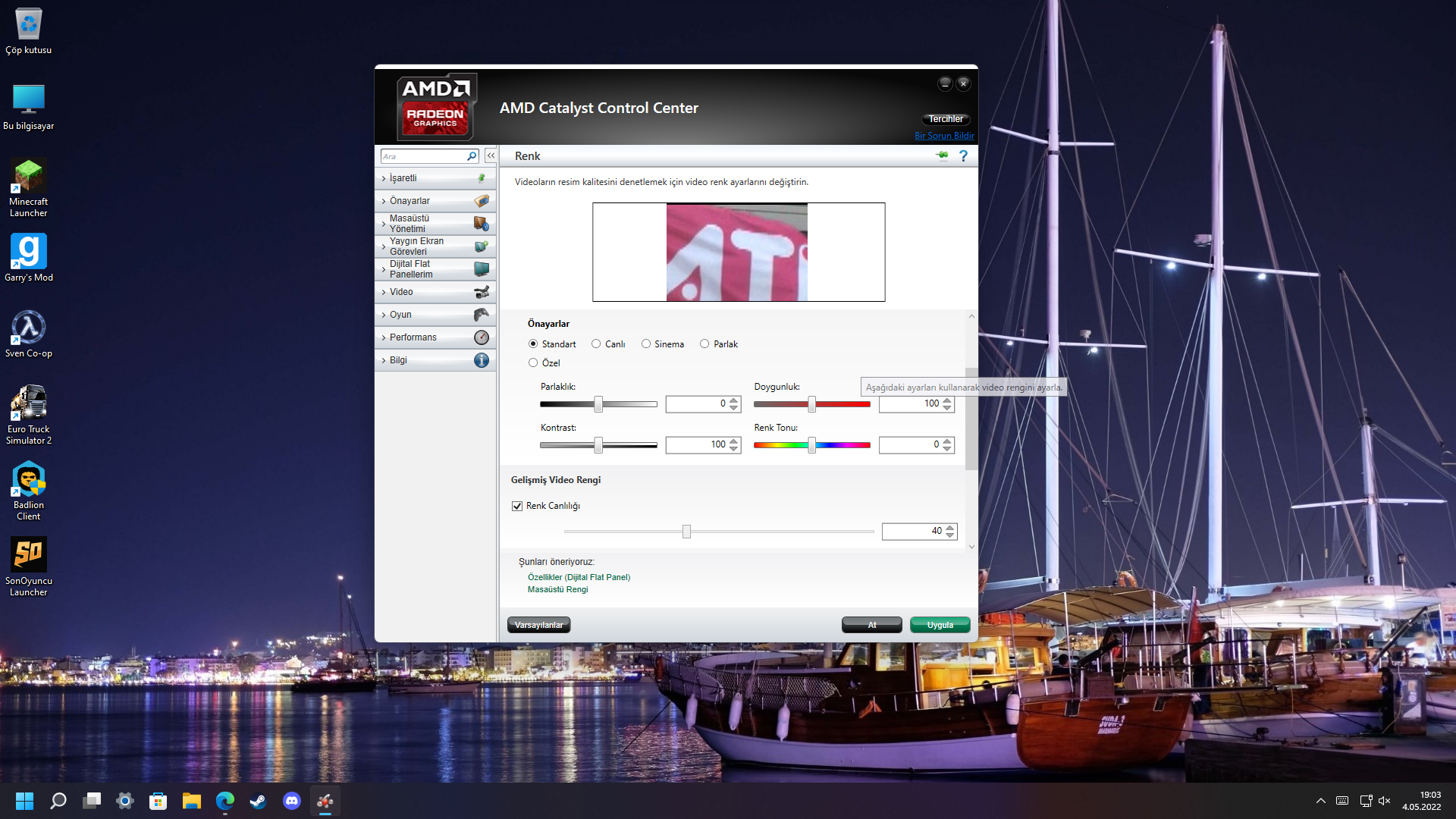Image resolution: width=1456 pixels, height=819 pixels.
Task: Select the Canlı preset radio button
Action: click(x=596, y=344)
